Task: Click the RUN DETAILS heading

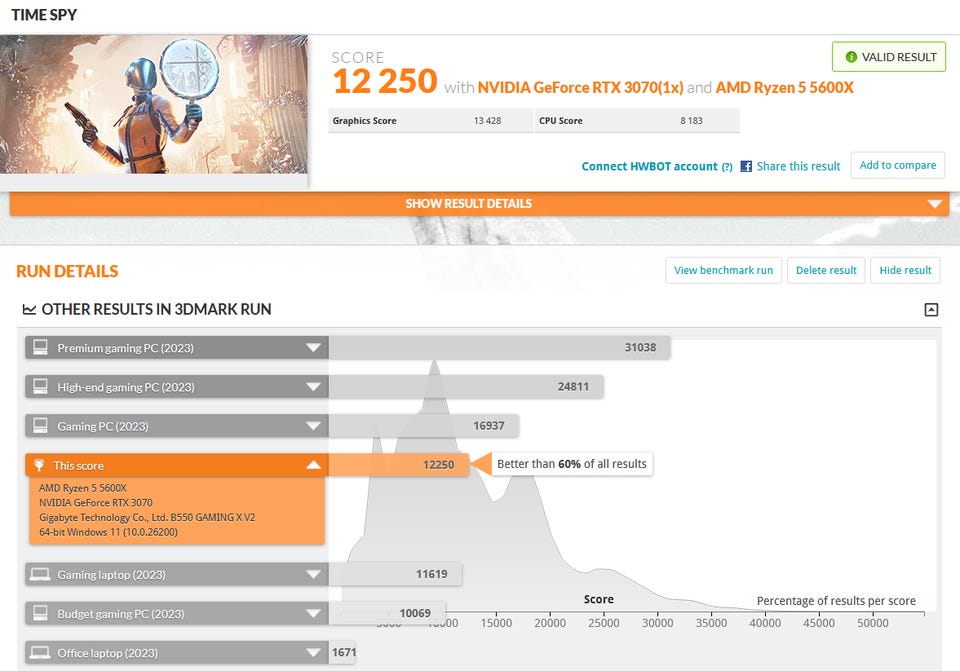Action: pyautogui.click(x=67, y=271)
